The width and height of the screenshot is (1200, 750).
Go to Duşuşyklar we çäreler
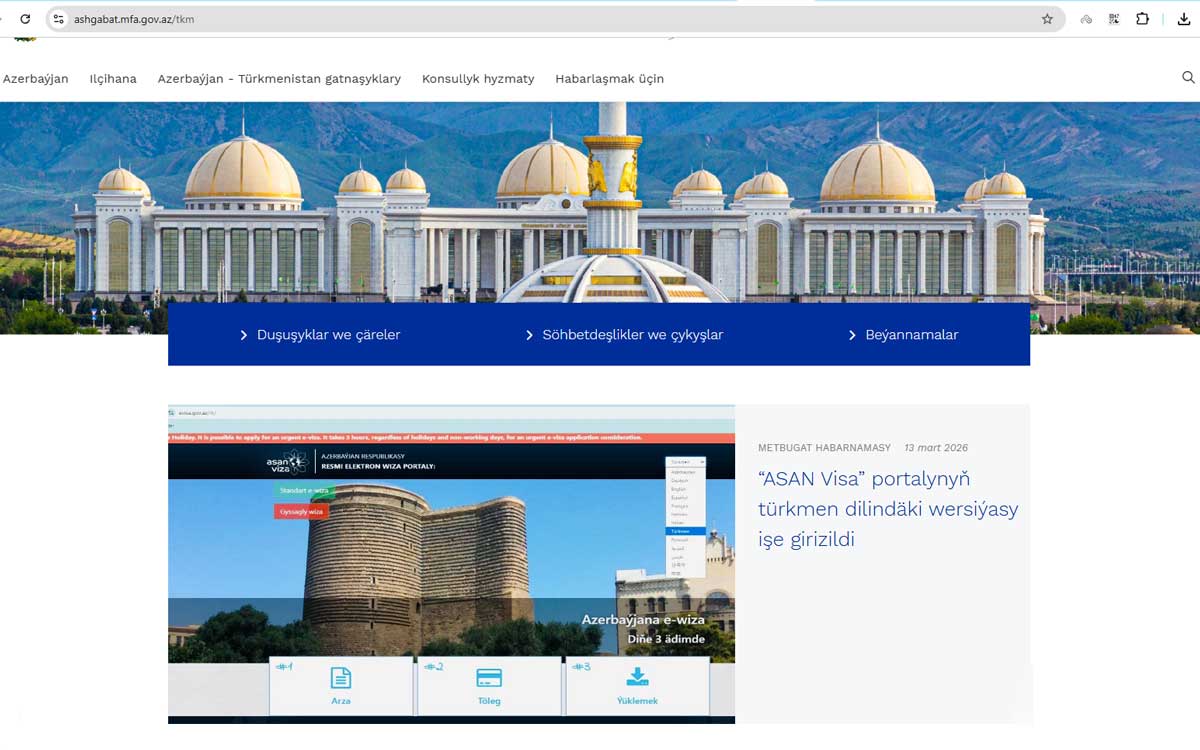point(328,335)
